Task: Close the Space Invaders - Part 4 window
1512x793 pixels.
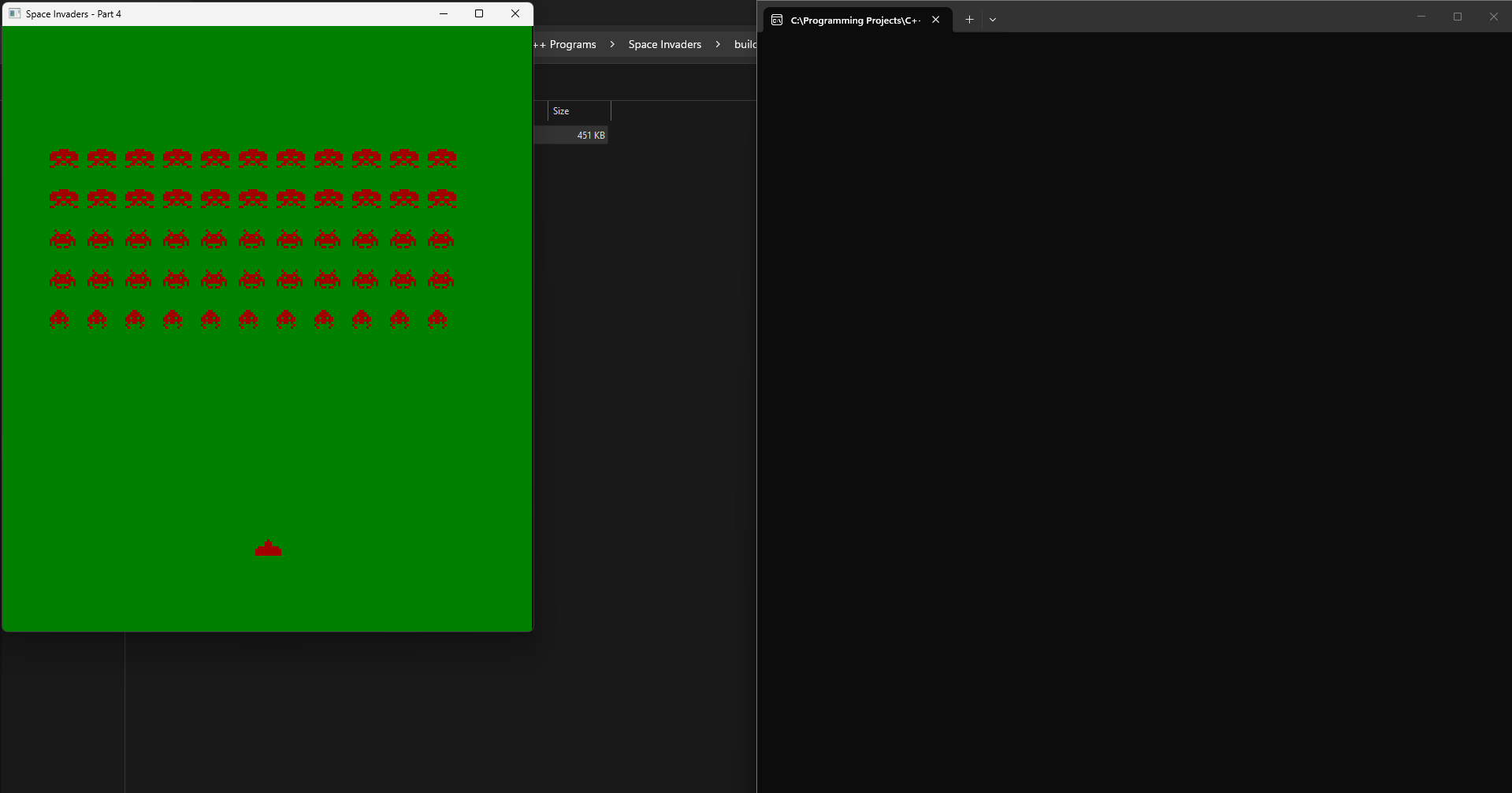Action: point(515,13)
